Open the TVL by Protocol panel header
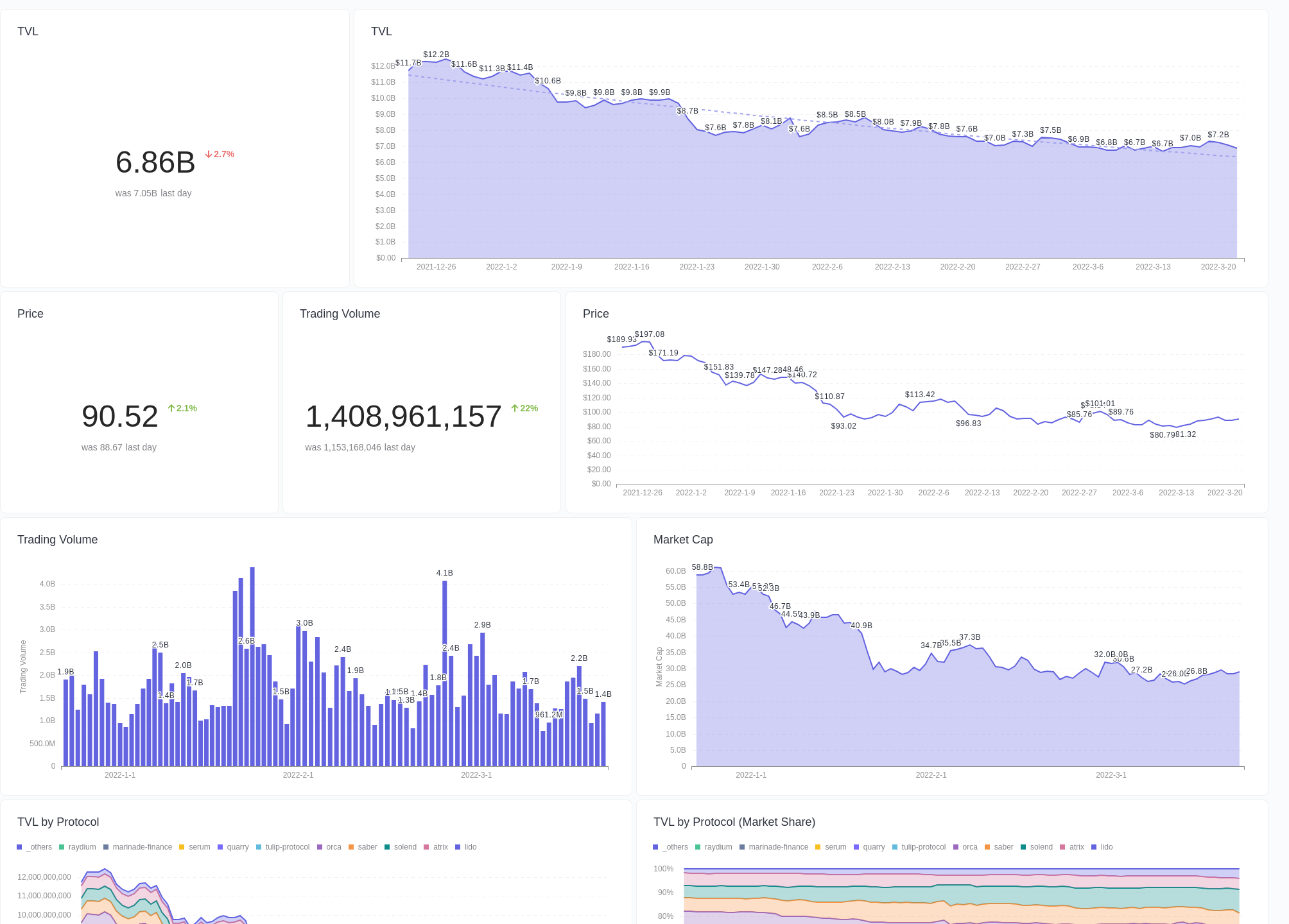The width and height of the screenshot is (1289, 924). pos(58,822)
